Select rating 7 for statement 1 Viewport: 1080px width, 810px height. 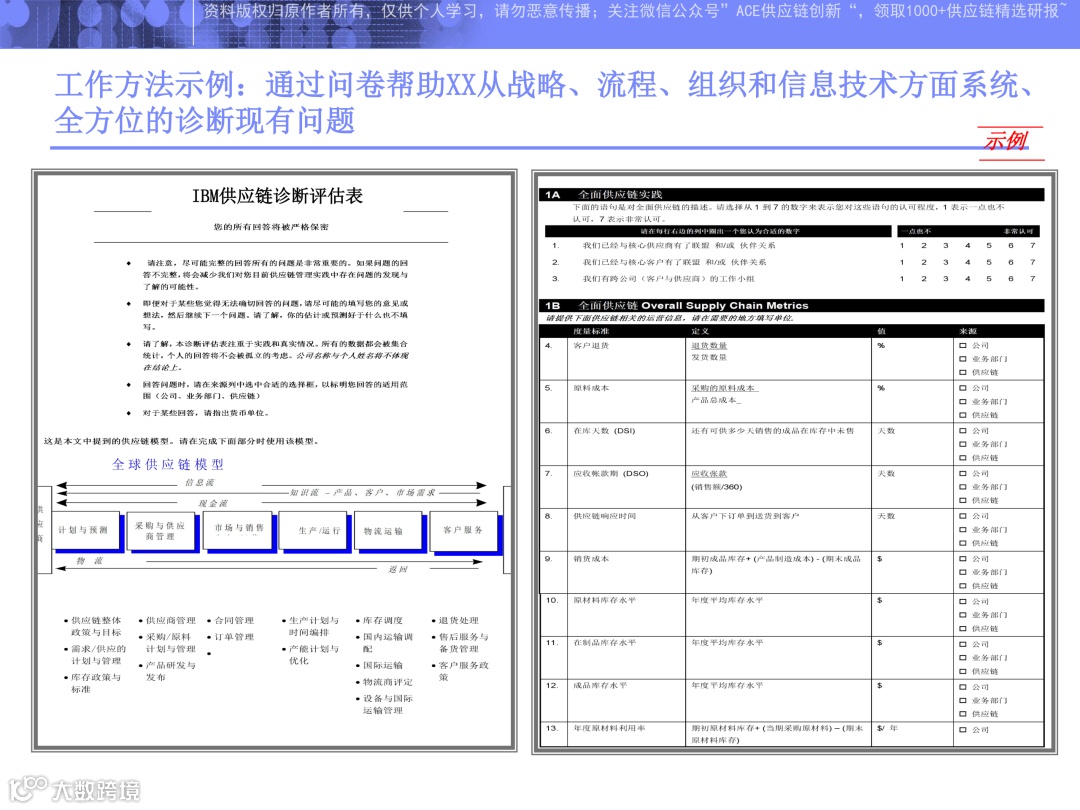click(x=1032, y=245)
